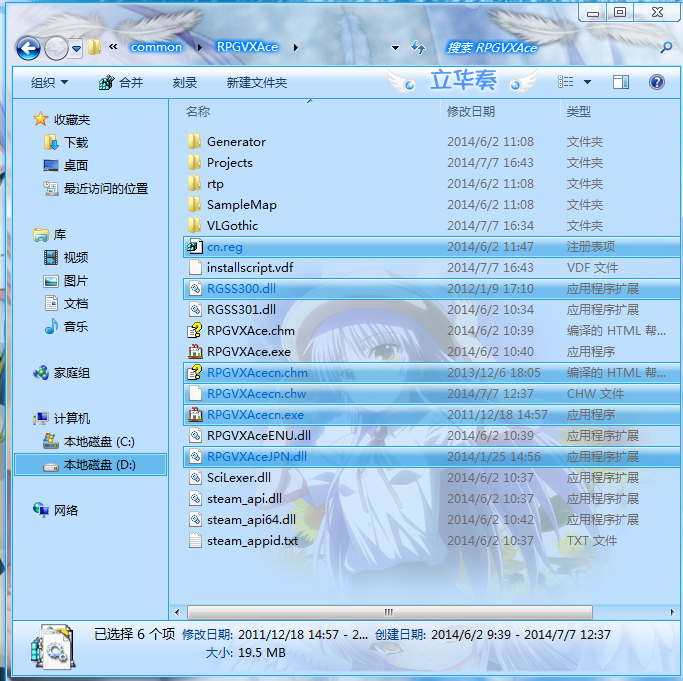Click the folder icon in address bar

pyautogui.click(x=94, y=47)
